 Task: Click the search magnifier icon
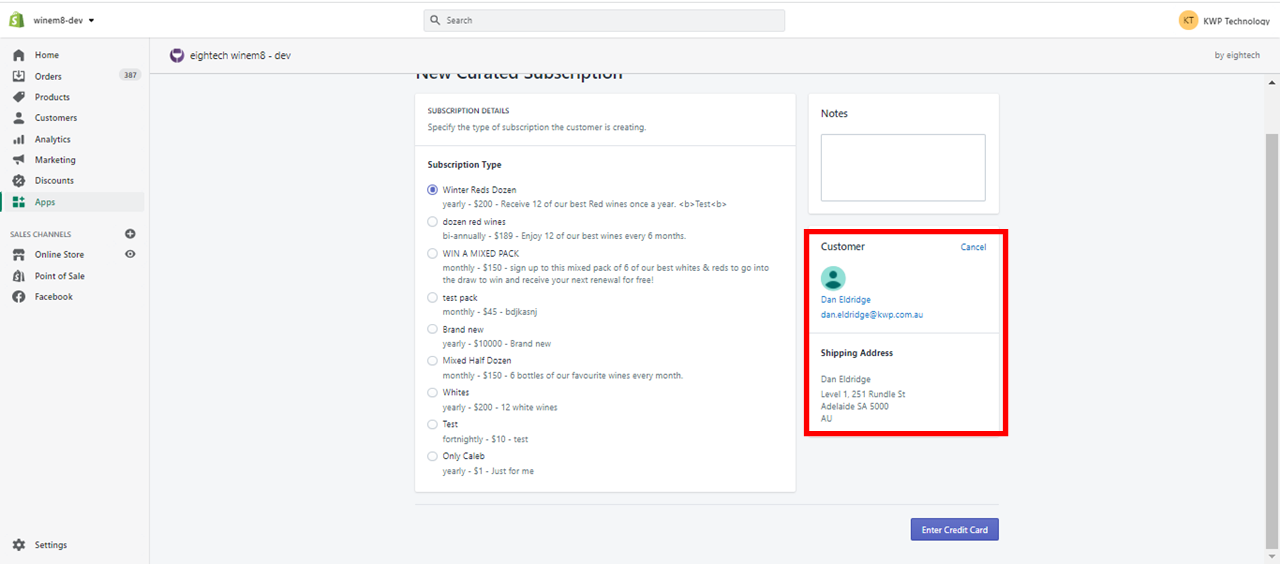pos(436,20)
